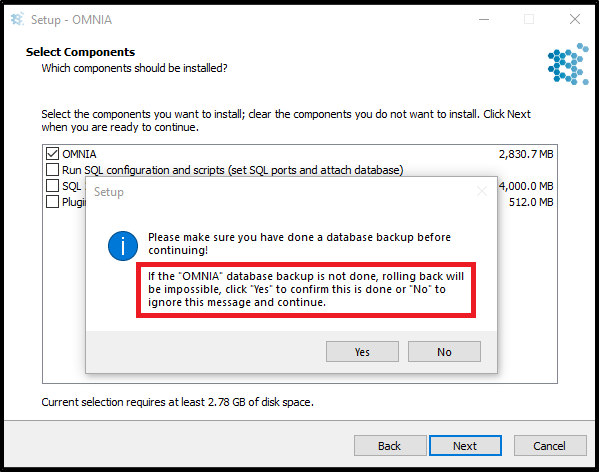Click the Run SQL configuration and scripts label
This screenshot has height=472, width=599.
pyautogui.click(x=233, y=170)
